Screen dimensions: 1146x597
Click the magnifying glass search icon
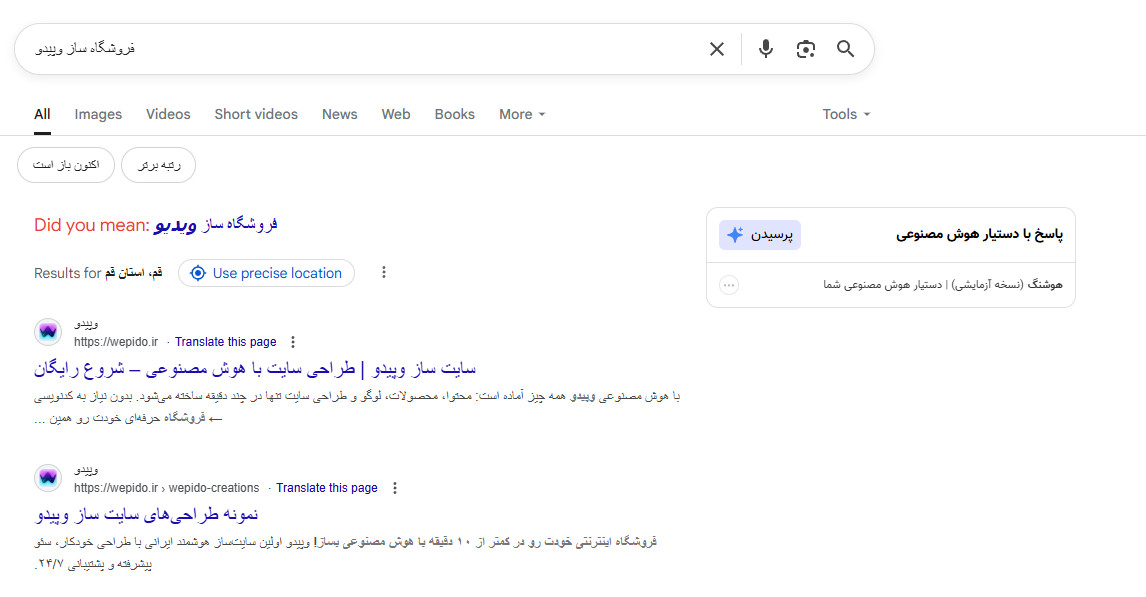pyautogui.click(x=845, y=48)
